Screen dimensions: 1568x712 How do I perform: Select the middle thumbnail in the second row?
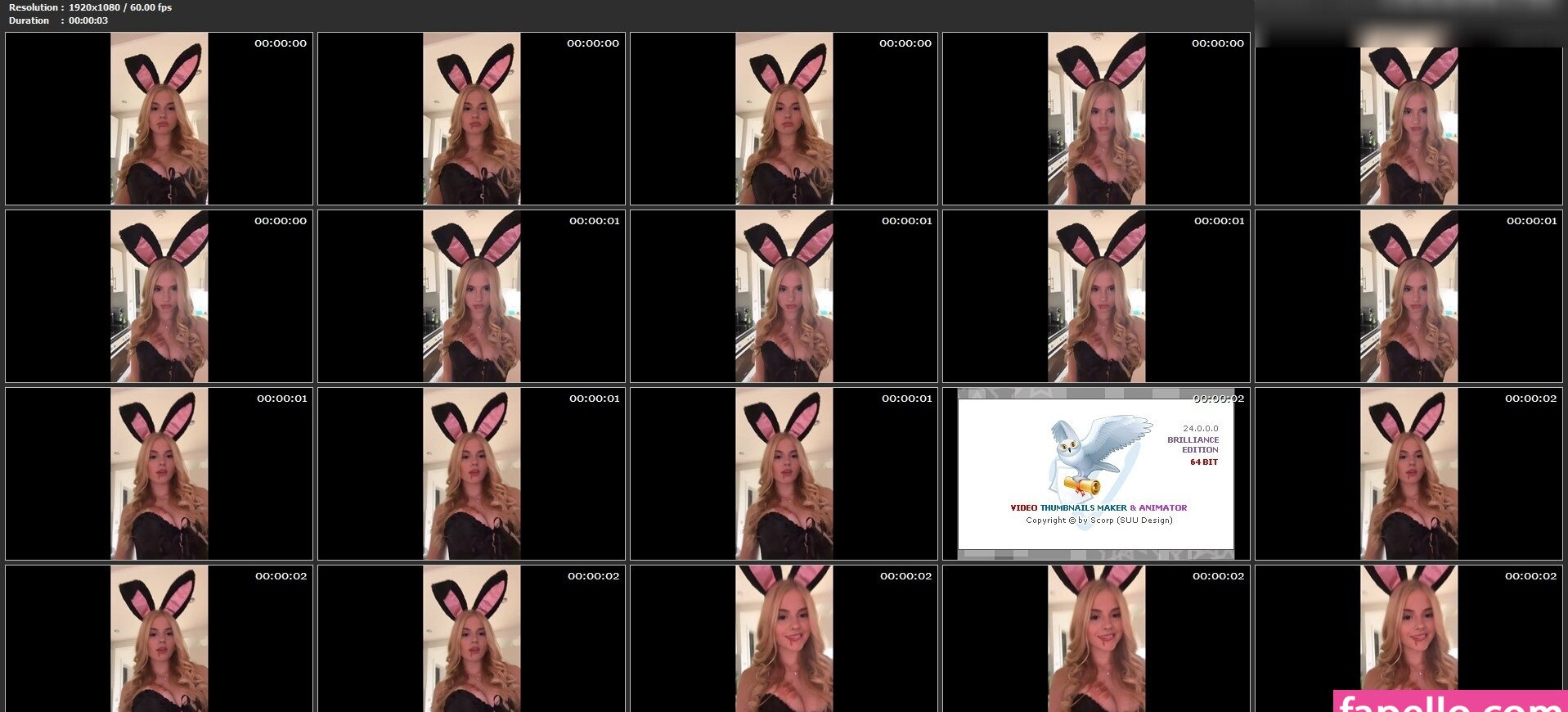pyautogui.click(x=784, y=296)
